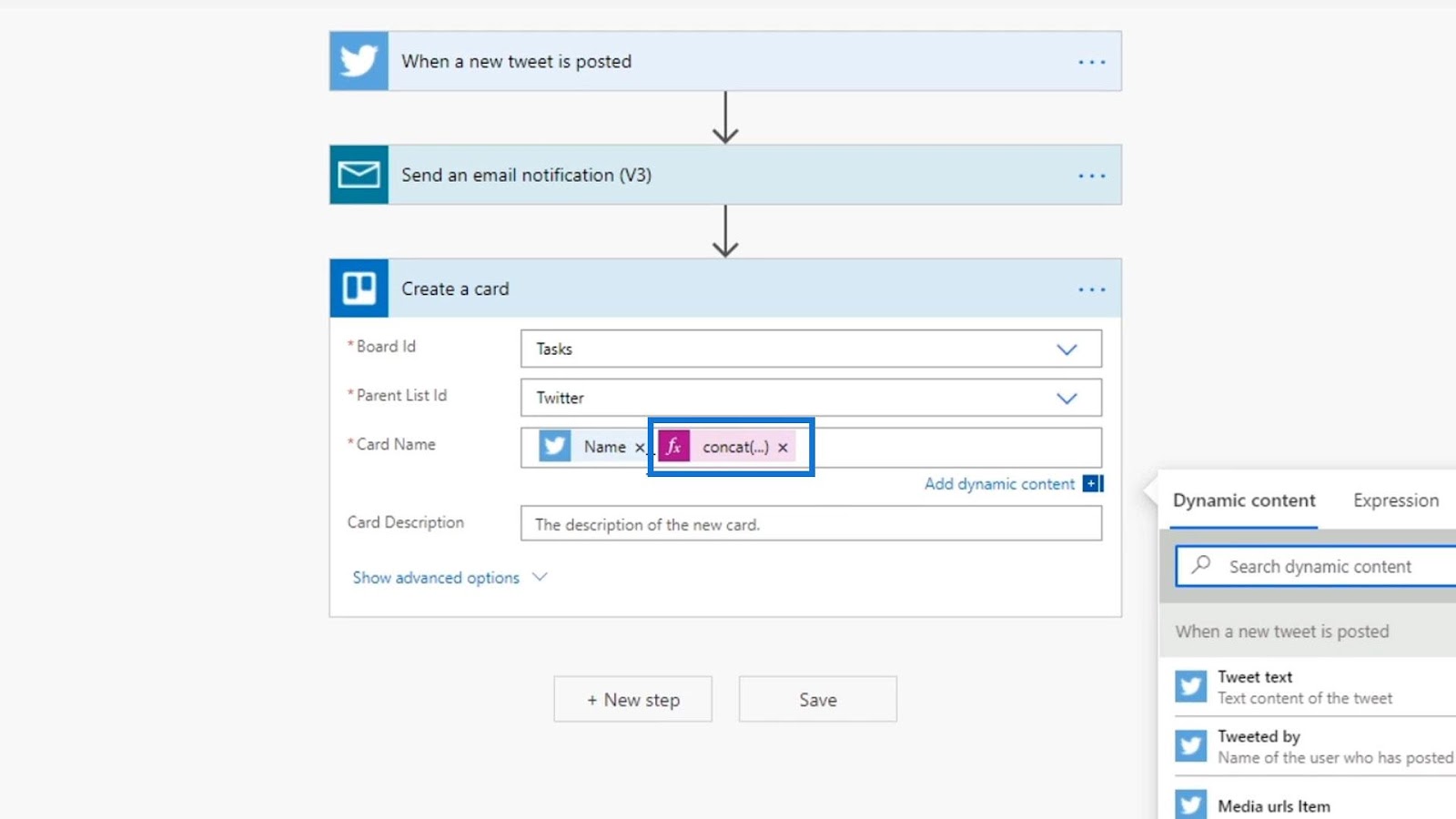
Task: Expand the Board Id dropdown
Action: point(1067,349)
